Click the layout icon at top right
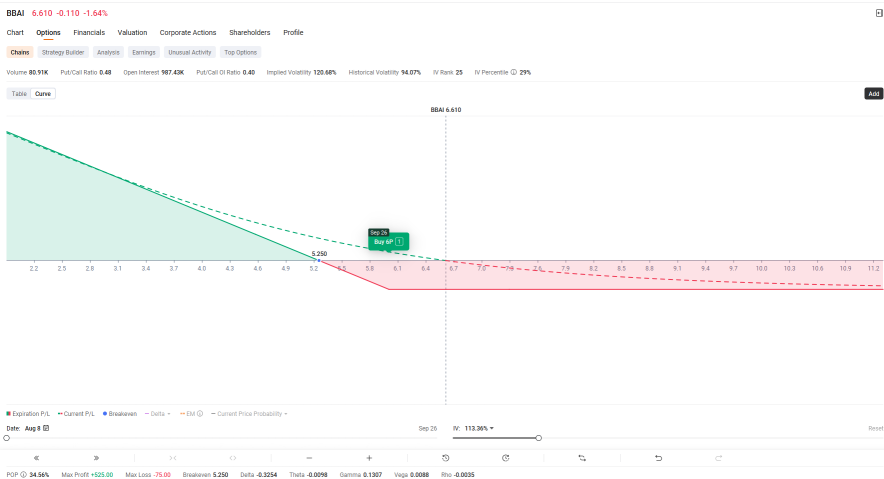The width and height of the screenshot is (884, 479). [878, 13]
